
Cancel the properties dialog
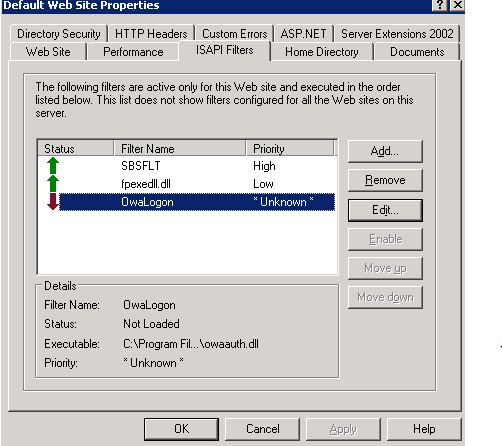[263, 429]
